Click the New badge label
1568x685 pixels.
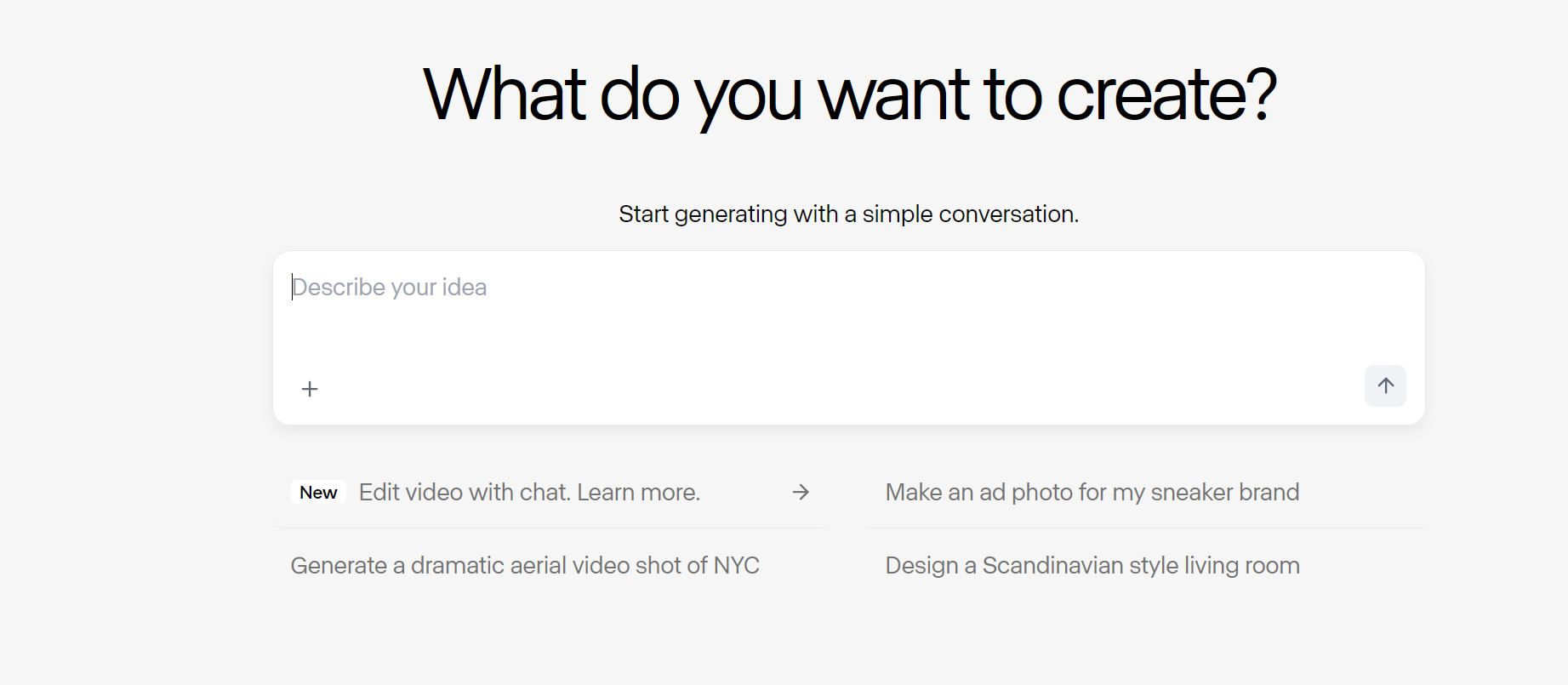coord(318,493)
